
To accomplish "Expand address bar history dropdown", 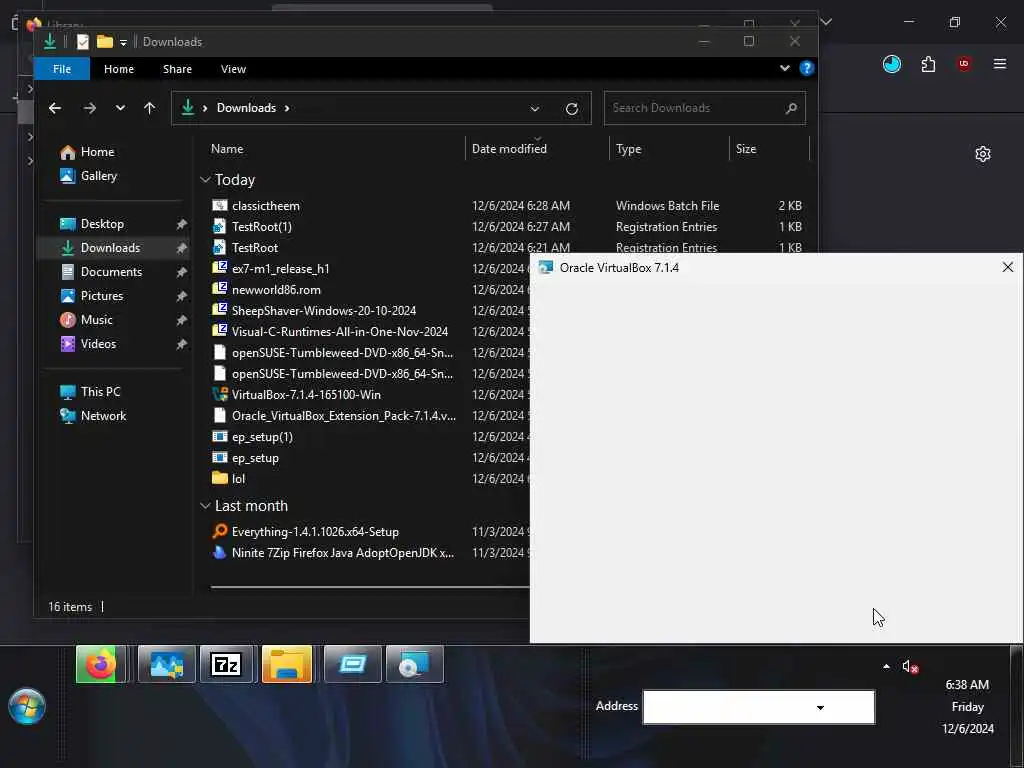I will (535, 108).
